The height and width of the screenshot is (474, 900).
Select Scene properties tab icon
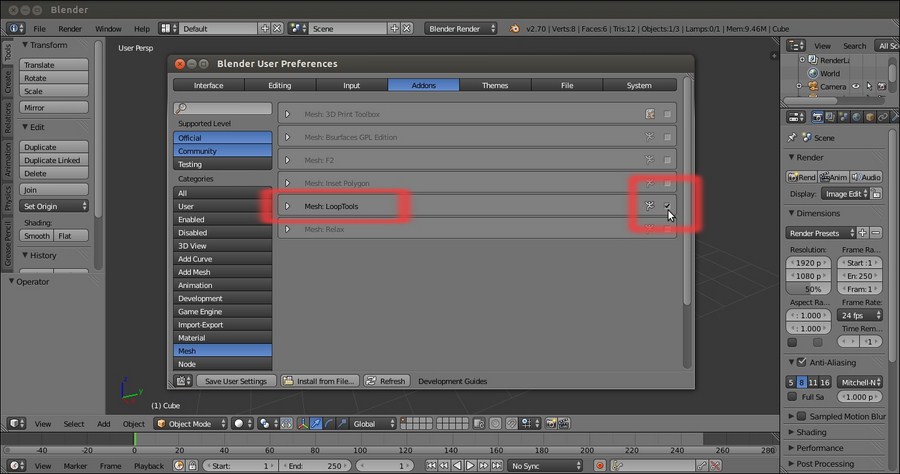pyautogui.click(x=843, y=117)
